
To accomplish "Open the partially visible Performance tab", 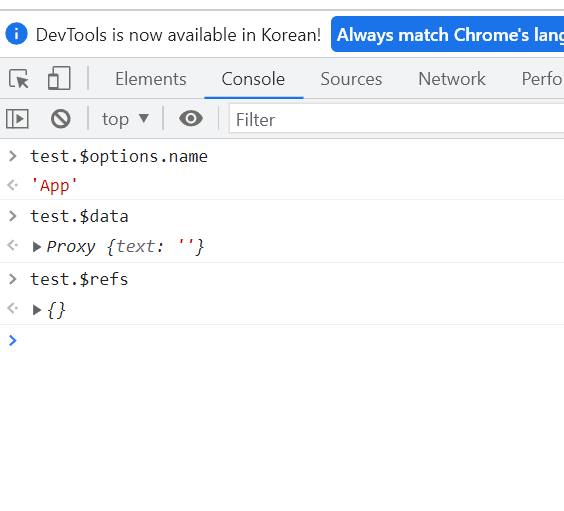I will [x=542, y=79].
